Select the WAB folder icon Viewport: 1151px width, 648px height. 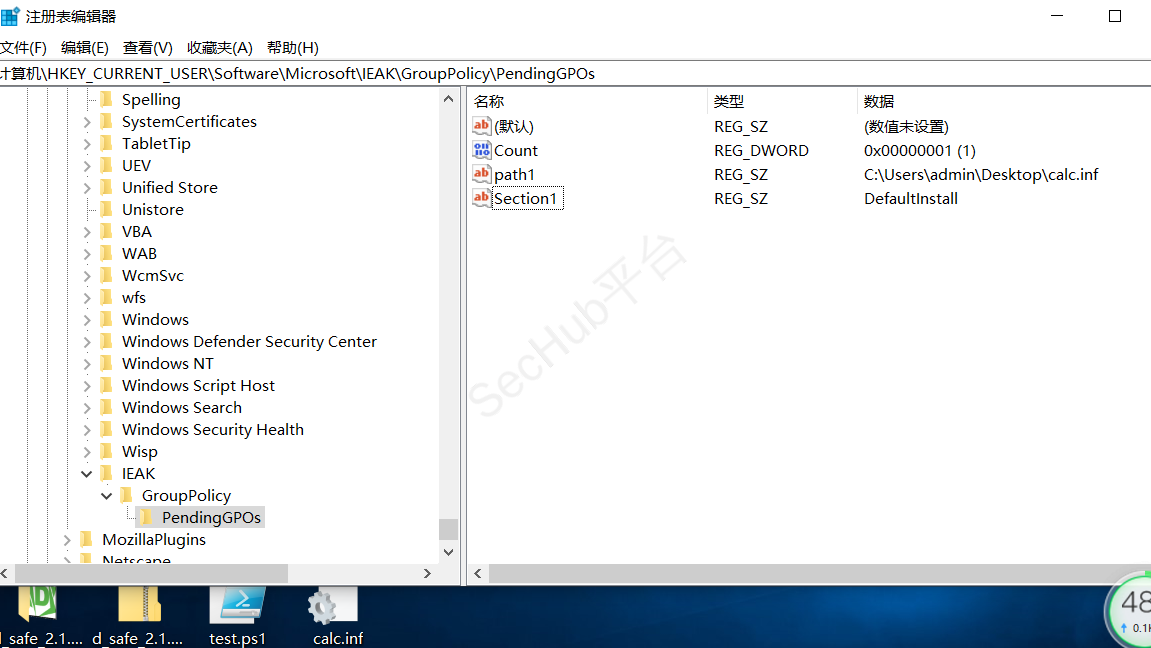tap(106, 253)
